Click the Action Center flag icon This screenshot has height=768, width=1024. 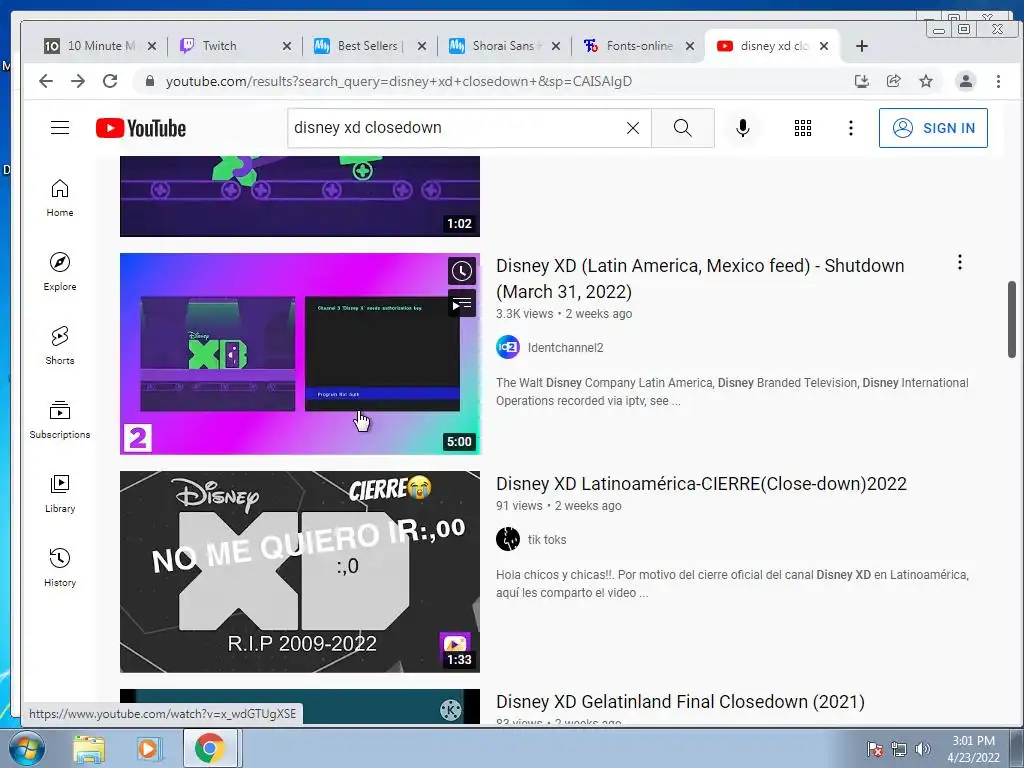[x=875, y=749]
